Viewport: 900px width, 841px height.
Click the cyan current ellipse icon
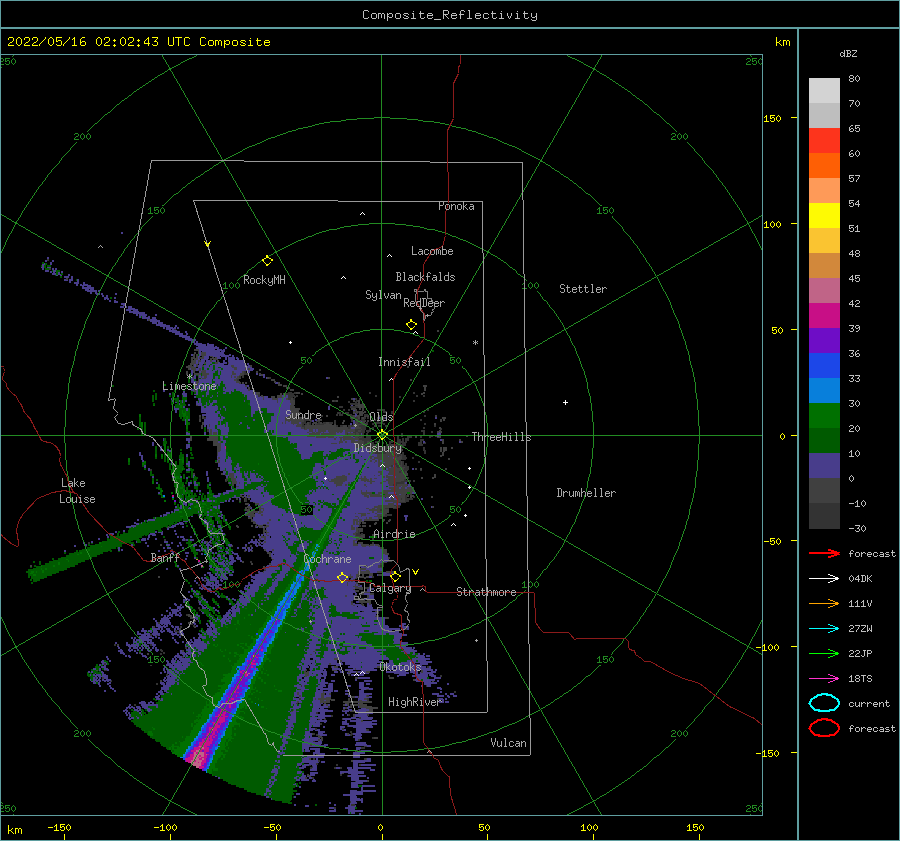click(824, 703)
